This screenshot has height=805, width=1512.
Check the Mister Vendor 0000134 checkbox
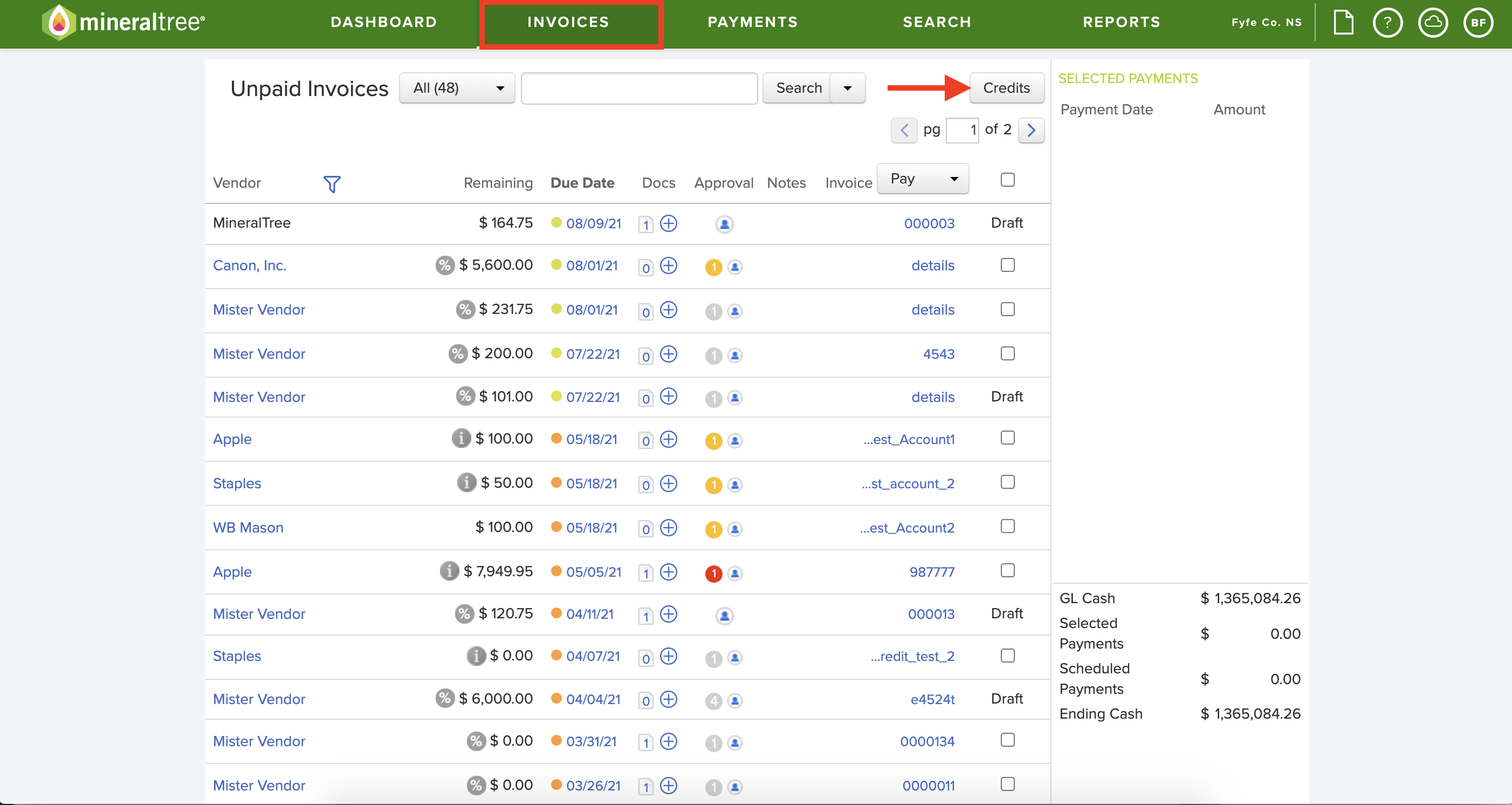(x=1008, y=740)
